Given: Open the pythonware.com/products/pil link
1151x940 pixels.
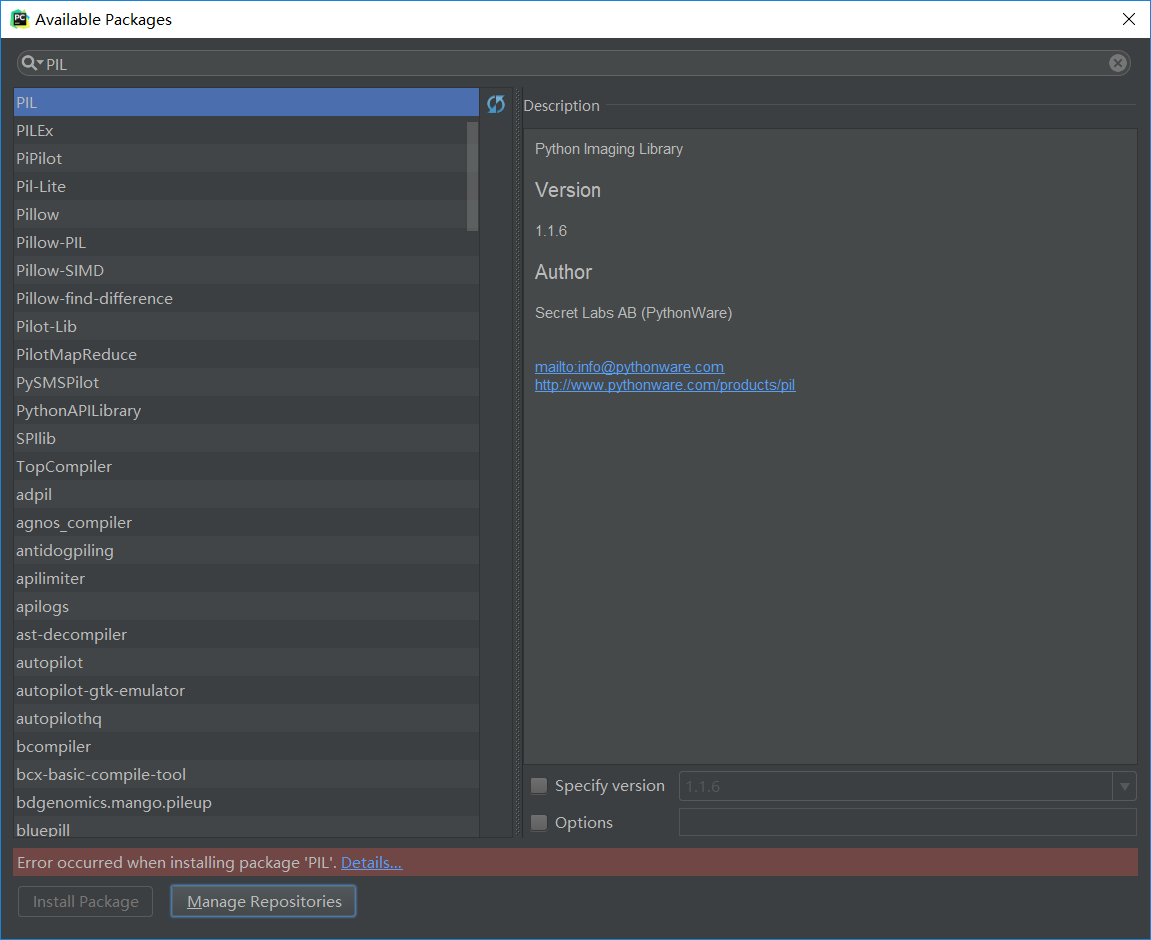Looking at the screenshot, I should [x=665, y=385].
